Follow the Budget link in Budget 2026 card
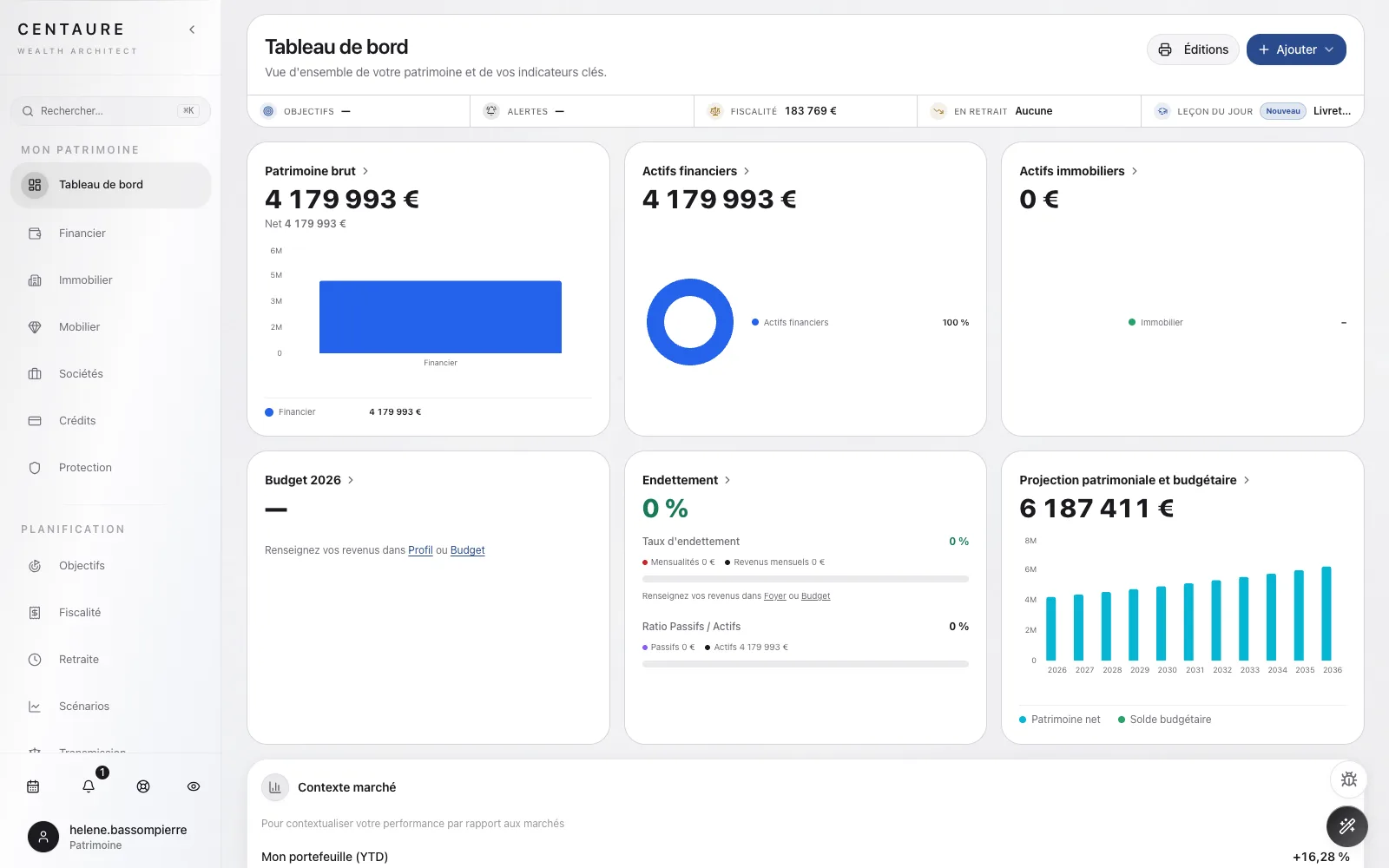This screenshot has height=868, width=1389. coord(467,550)
